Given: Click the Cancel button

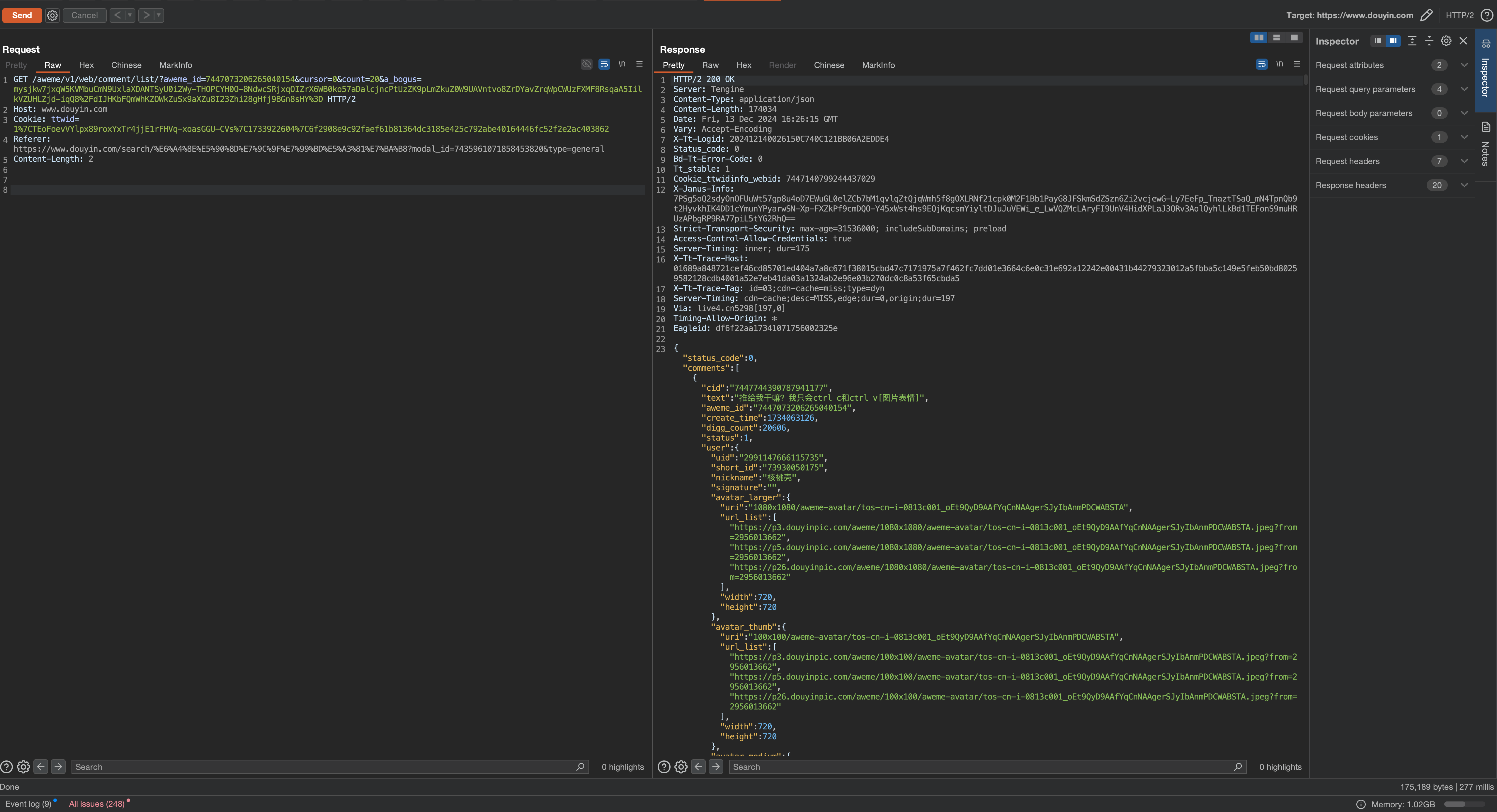Looking at the screenshot, I should (84, 15).
